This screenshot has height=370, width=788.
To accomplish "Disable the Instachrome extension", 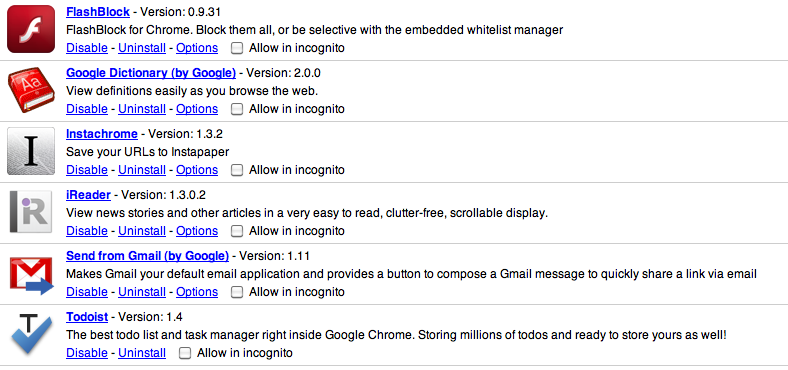I will [87, 170].
